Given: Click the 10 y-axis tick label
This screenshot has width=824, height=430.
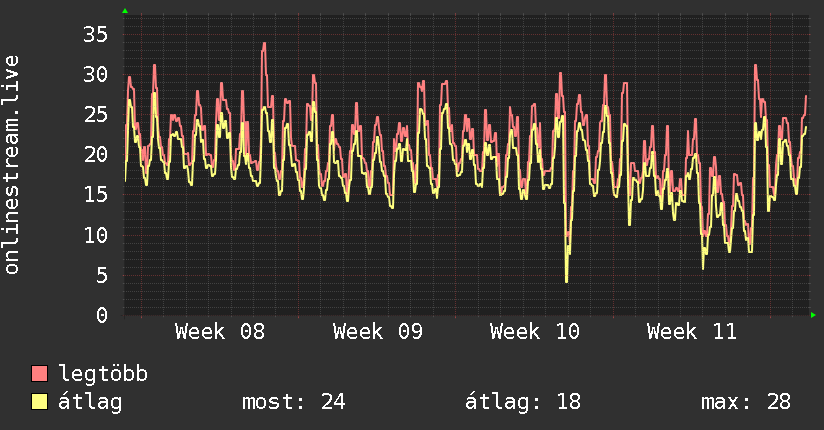Looking at the screenshot, I should (x=96, y=235).
